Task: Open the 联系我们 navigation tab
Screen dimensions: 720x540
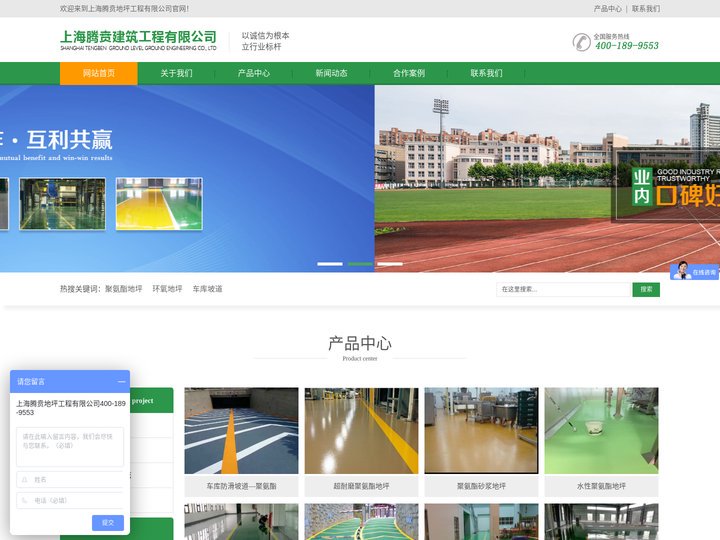Action: click(x=487, y=73)
